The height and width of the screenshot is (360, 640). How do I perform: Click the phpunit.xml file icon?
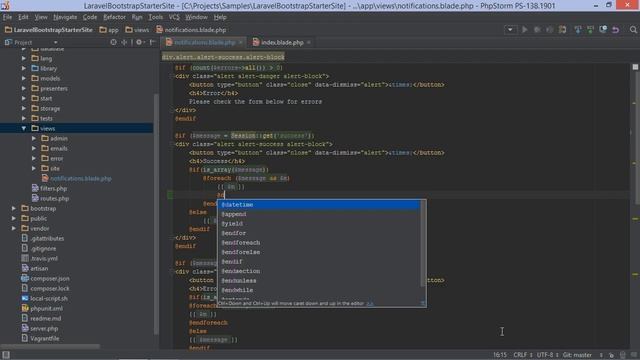[25, 308]
